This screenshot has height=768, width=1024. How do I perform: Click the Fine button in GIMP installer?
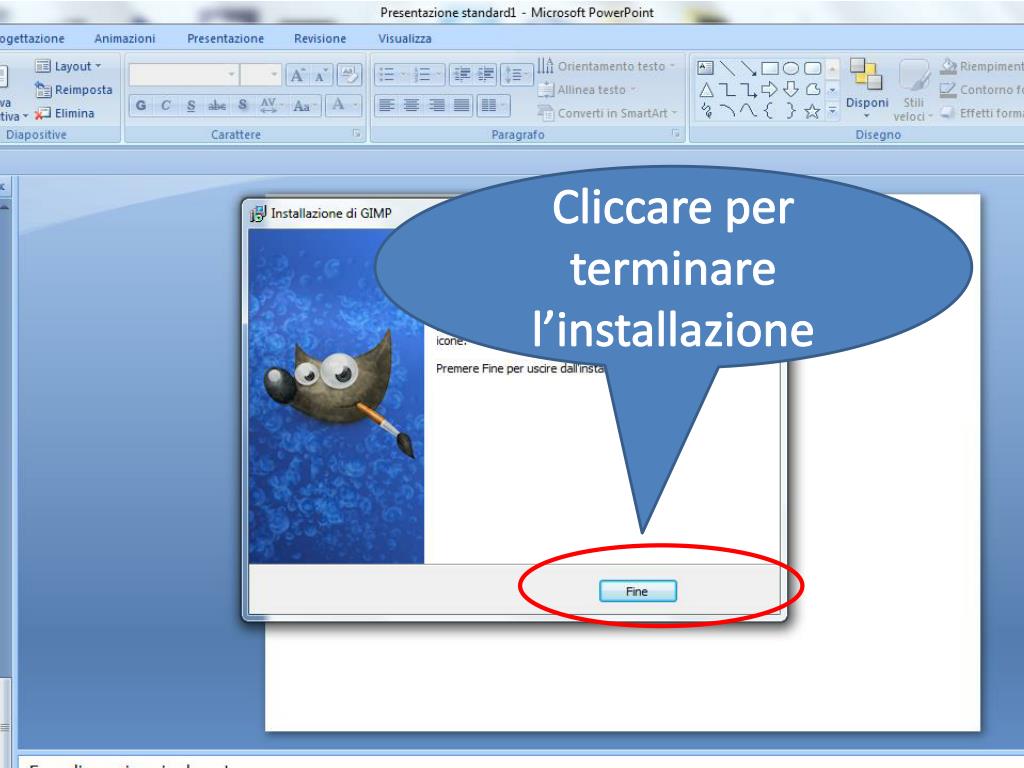point(637,591)
